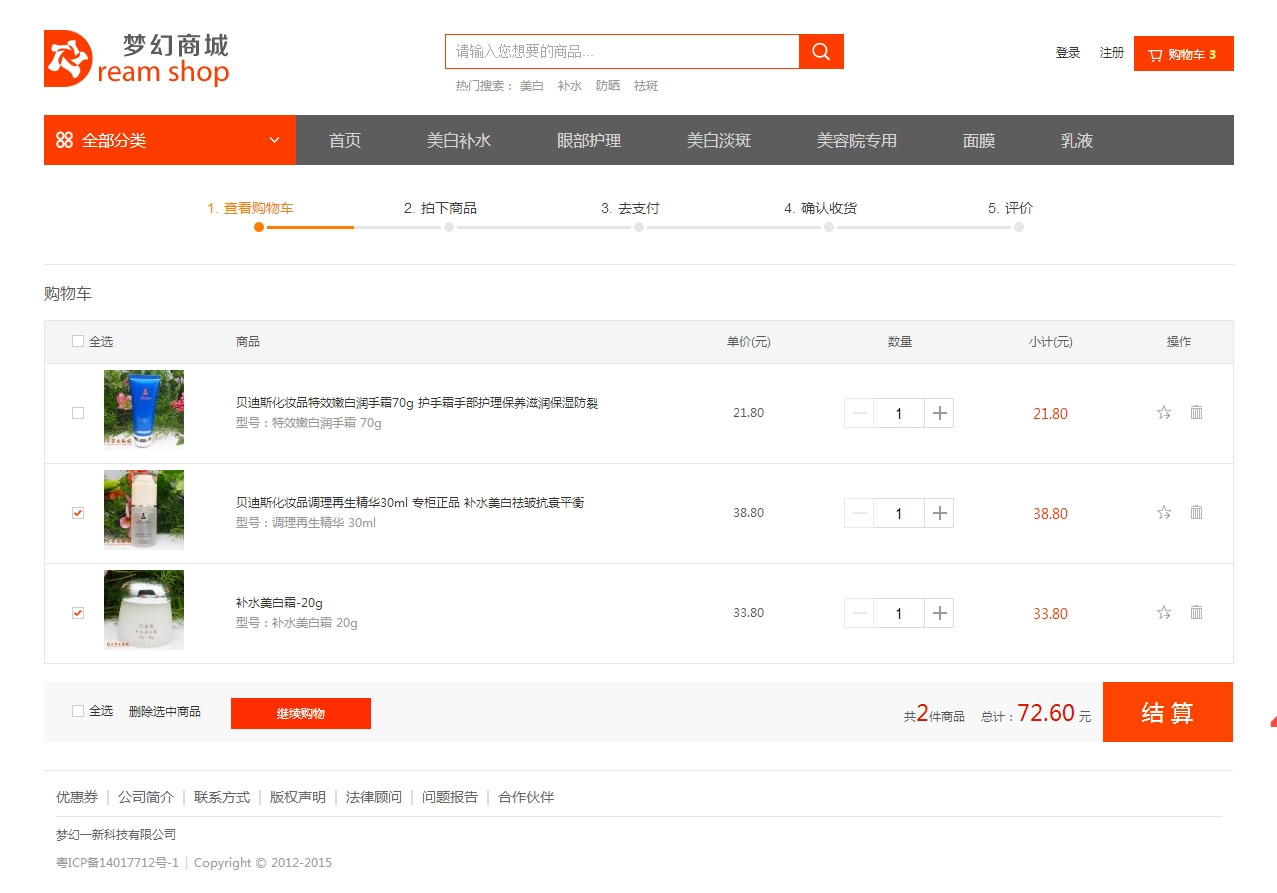Click step 3 去支付 progress marker

coord(638,226)
